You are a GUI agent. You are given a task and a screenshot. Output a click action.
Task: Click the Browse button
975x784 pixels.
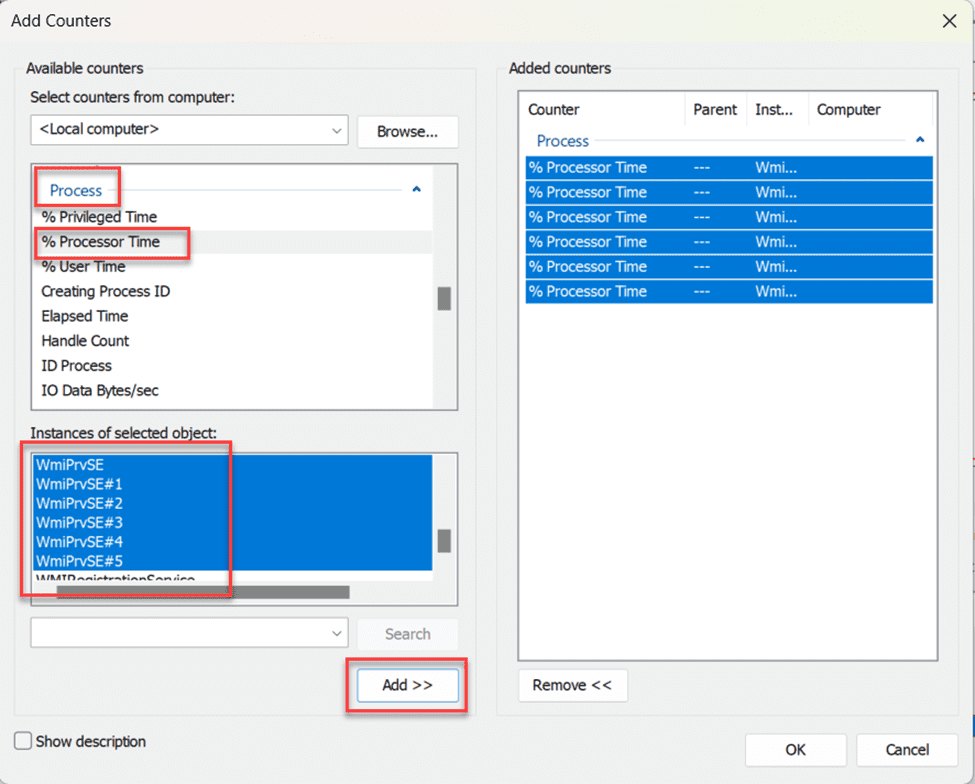point(407,131)
